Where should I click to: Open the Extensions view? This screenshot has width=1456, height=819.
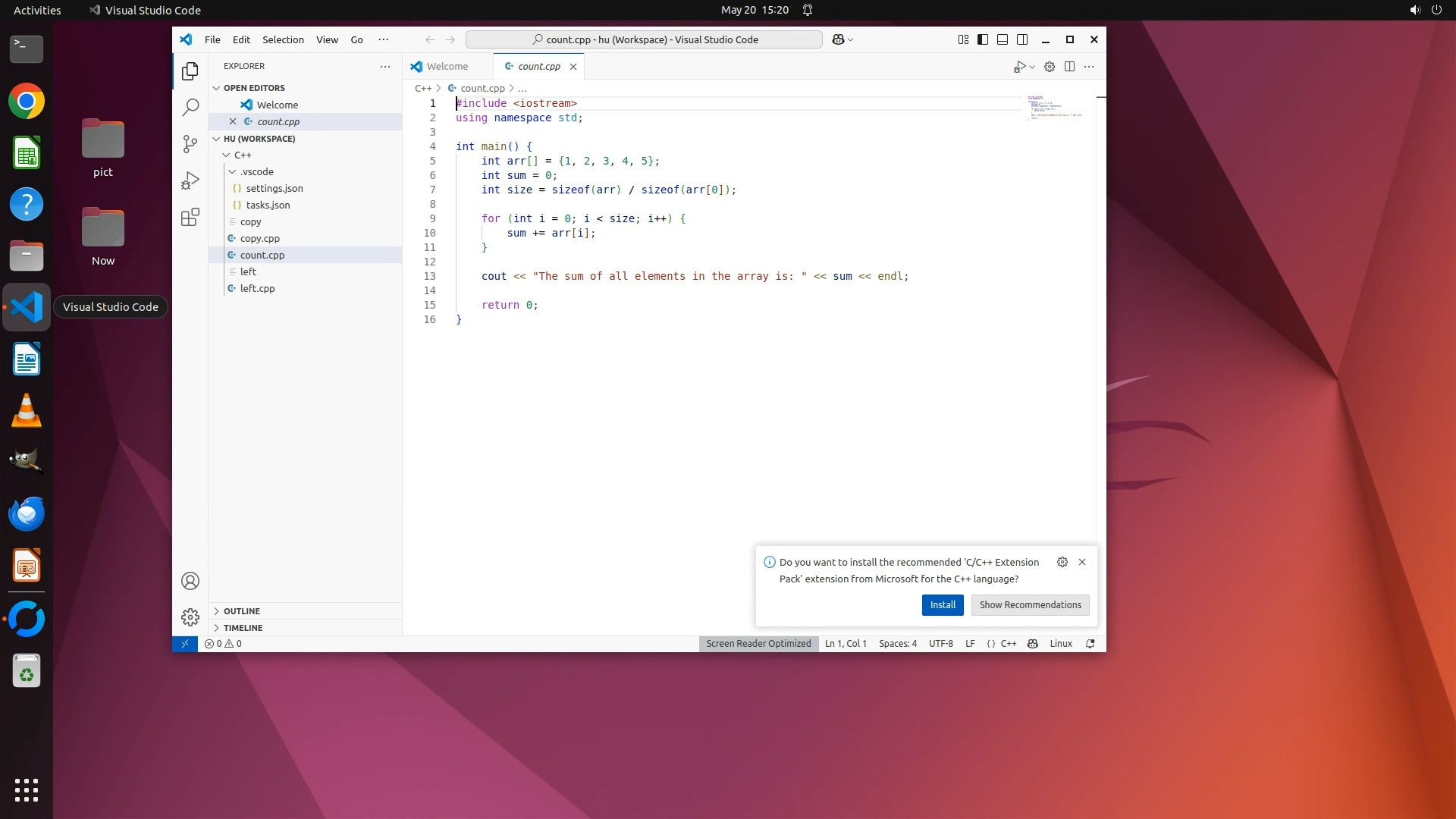[190, 218]
